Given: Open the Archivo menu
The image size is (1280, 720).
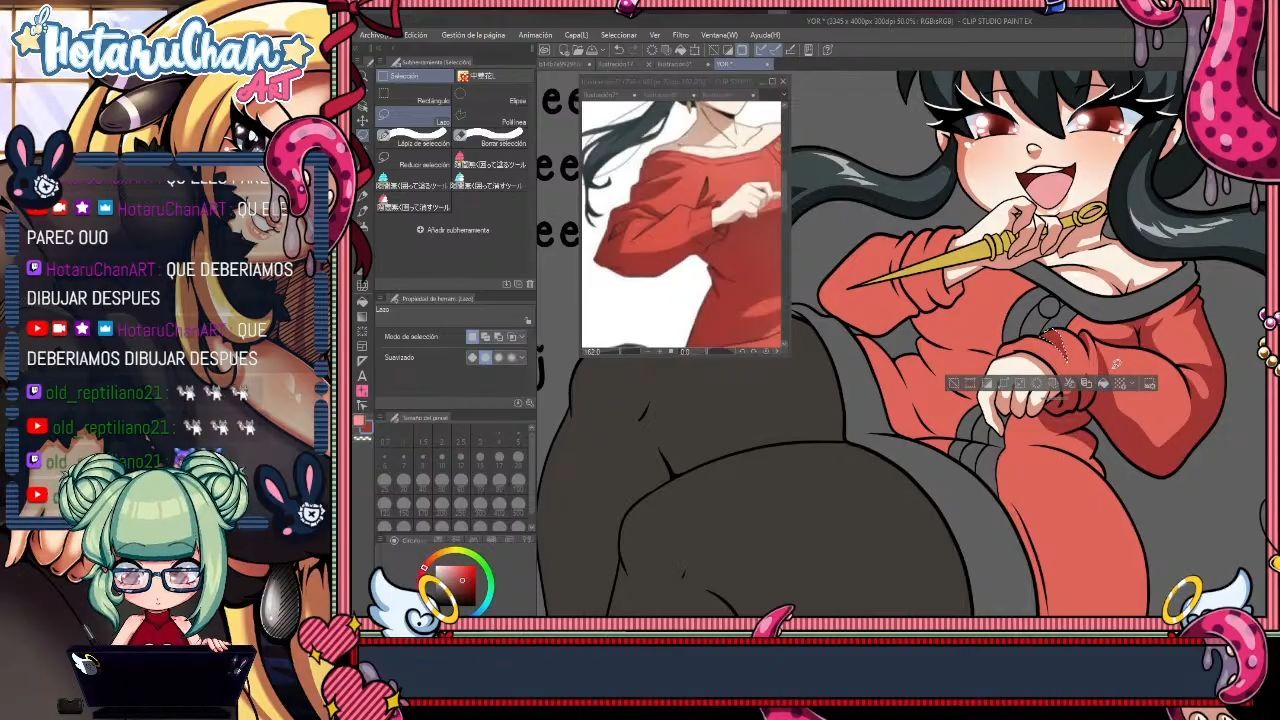Looking at the screenshot, I should tap(374, 35).
